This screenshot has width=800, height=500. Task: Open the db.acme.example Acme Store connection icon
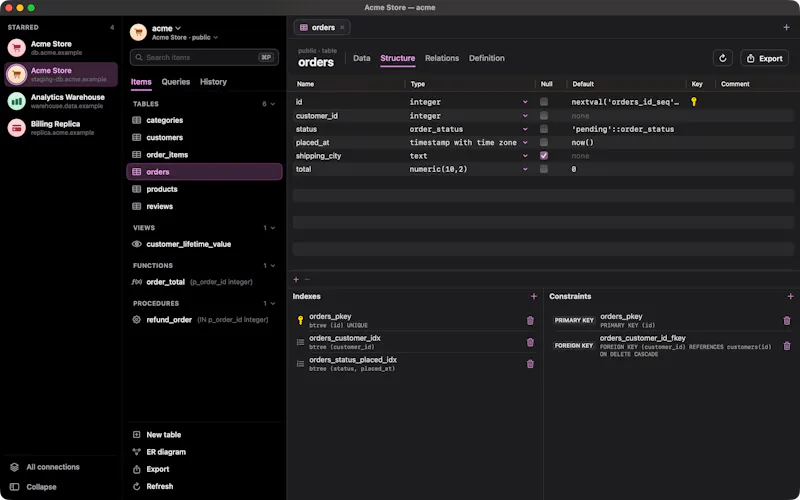tap(16, 48)
